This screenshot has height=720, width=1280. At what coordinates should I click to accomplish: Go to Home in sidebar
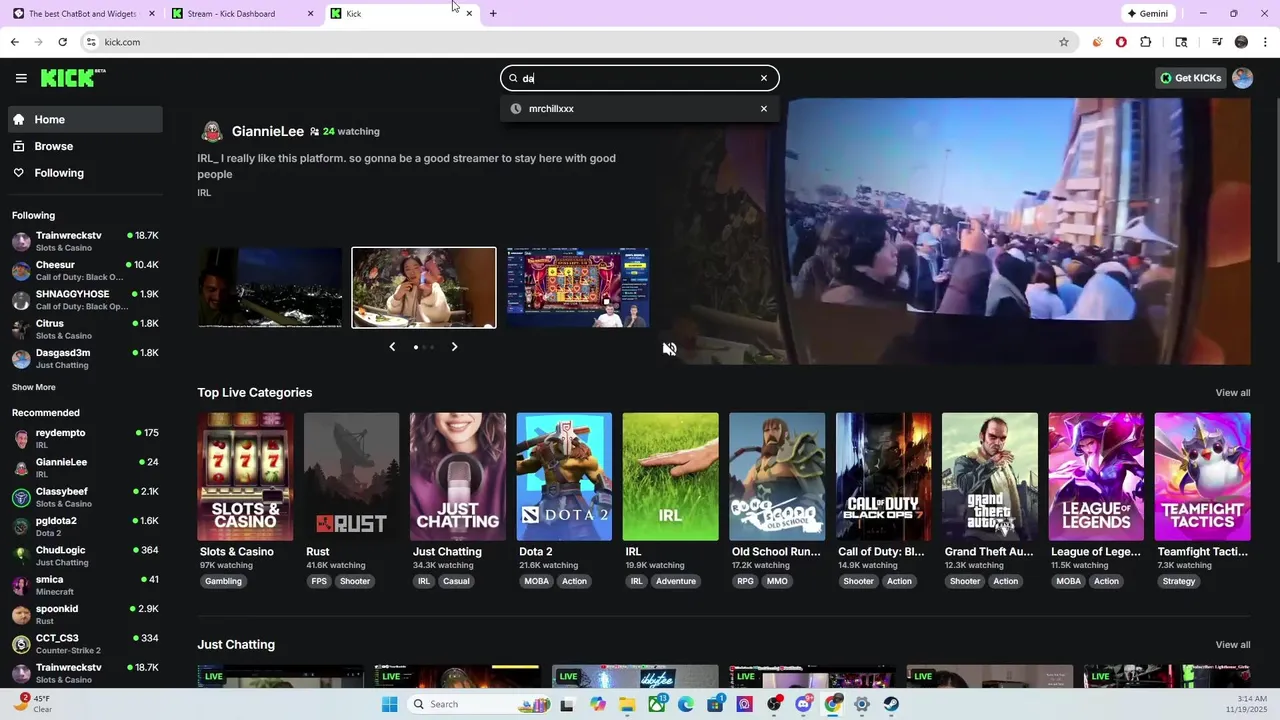85,119
